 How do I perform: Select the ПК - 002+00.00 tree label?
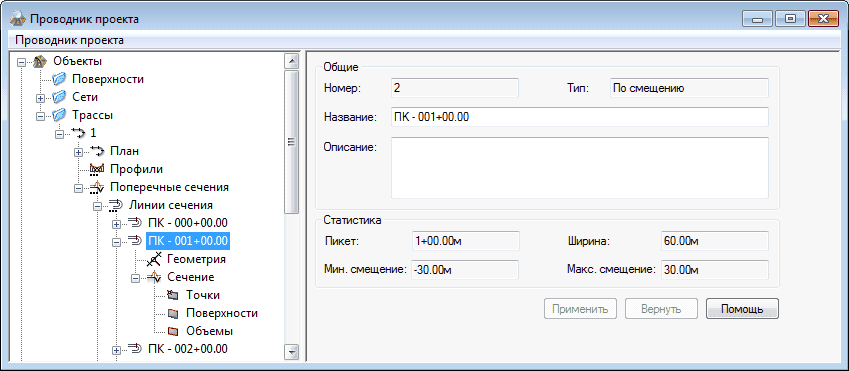point(187,348)
